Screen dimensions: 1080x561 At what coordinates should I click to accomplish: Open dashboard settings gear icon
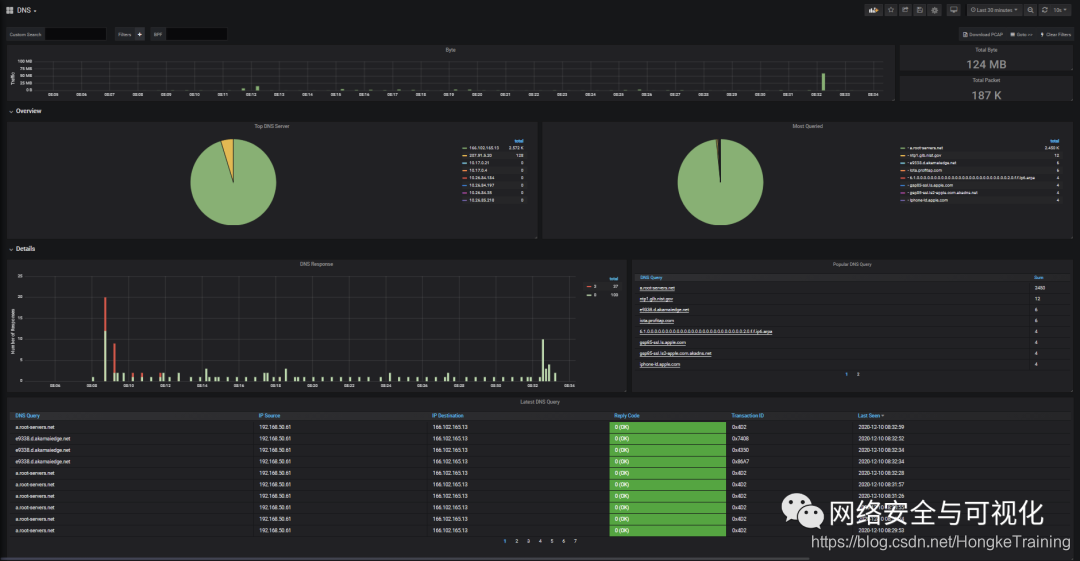[935, 10]
